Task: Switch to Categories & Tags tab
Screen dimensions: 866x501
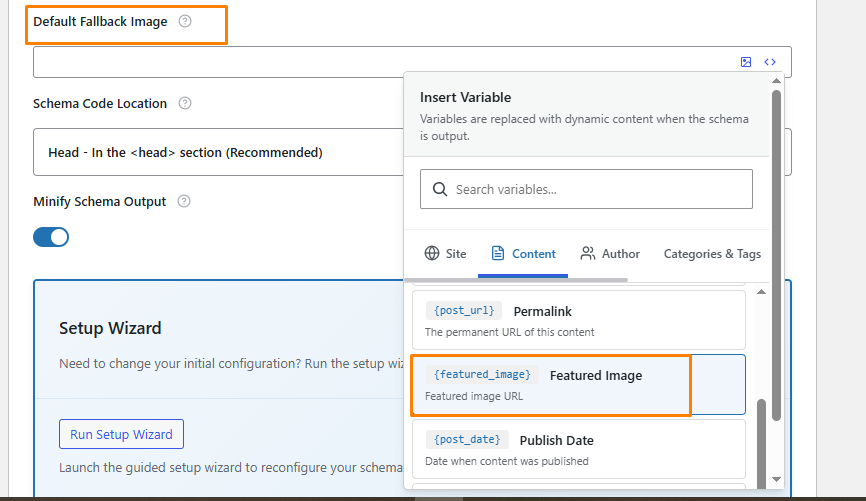Action: tap(712, 254)
